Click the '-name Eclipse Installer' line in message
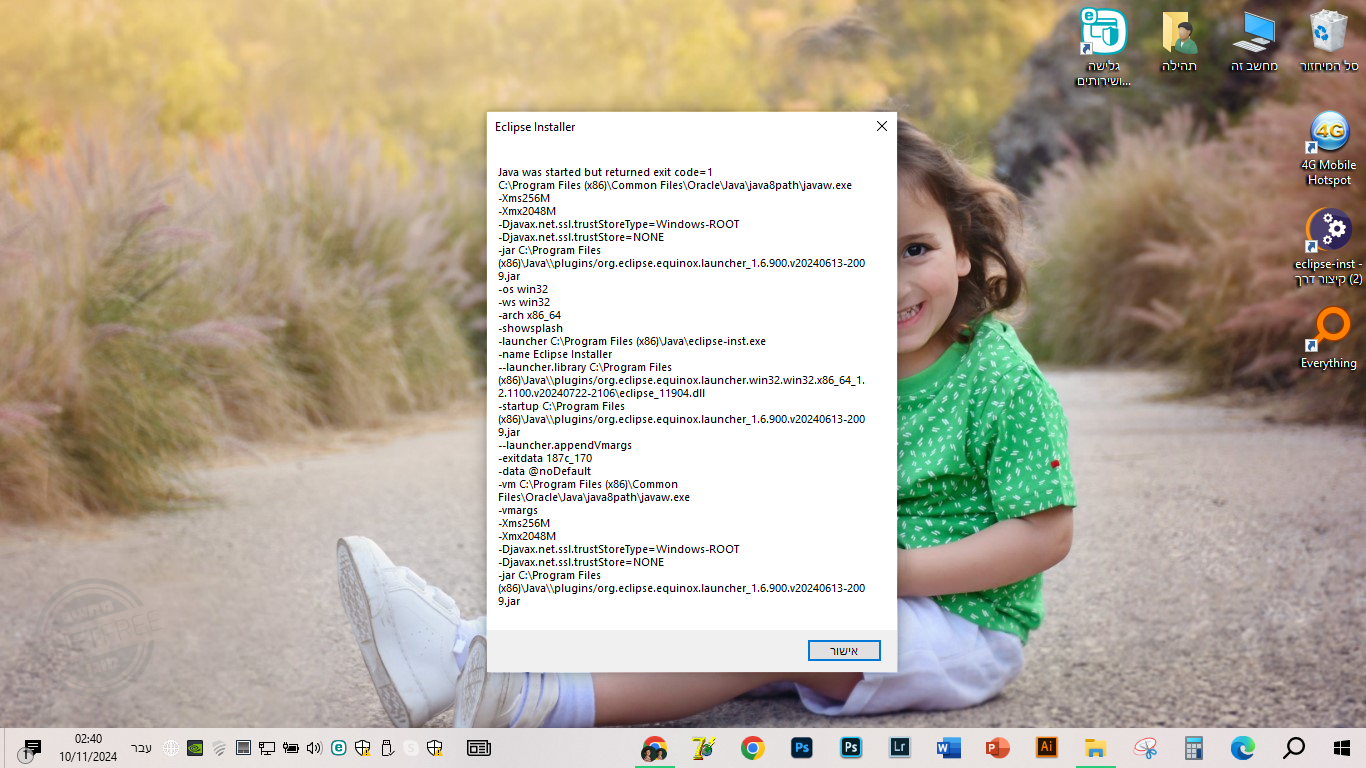Viewport: 1366px width, 768px height. (555, 354)
